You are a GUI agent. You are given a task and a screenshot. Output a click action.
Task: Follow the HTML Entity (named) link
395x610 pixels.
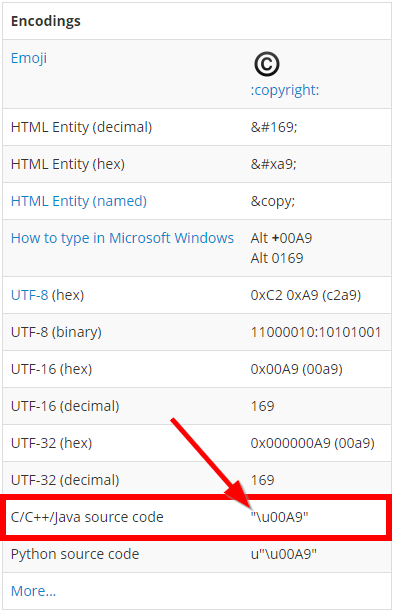pos(79,201)
